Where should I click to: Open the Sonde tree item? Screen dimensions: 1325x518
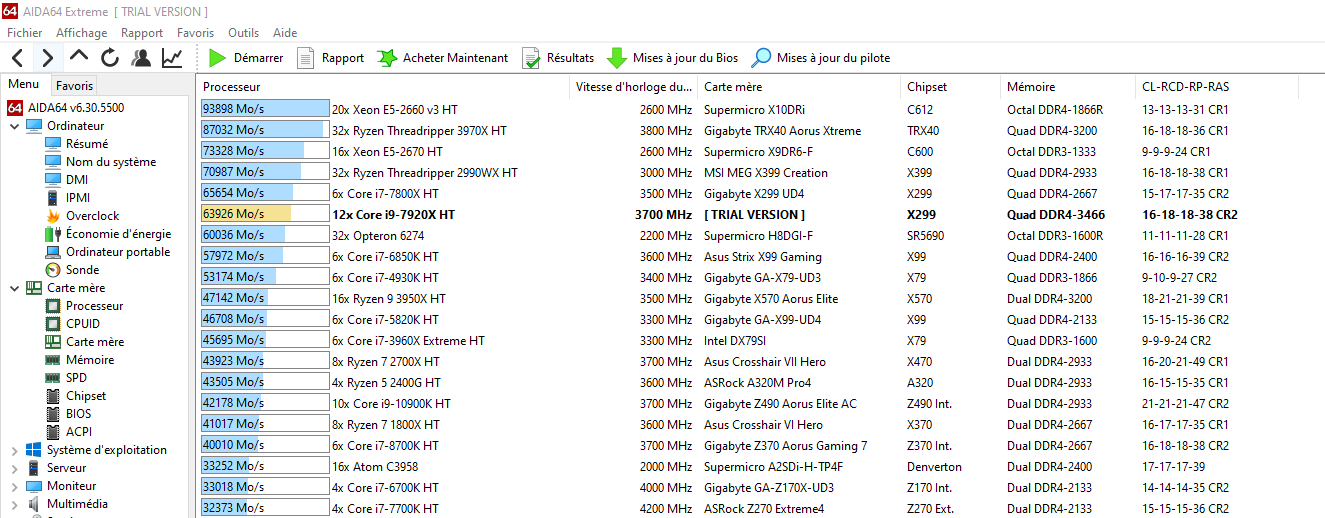tap(82, 270)
